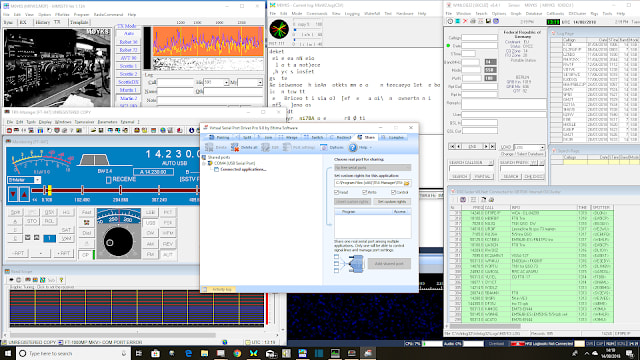Click the frequency up red arrow button

tap(24, 194)
